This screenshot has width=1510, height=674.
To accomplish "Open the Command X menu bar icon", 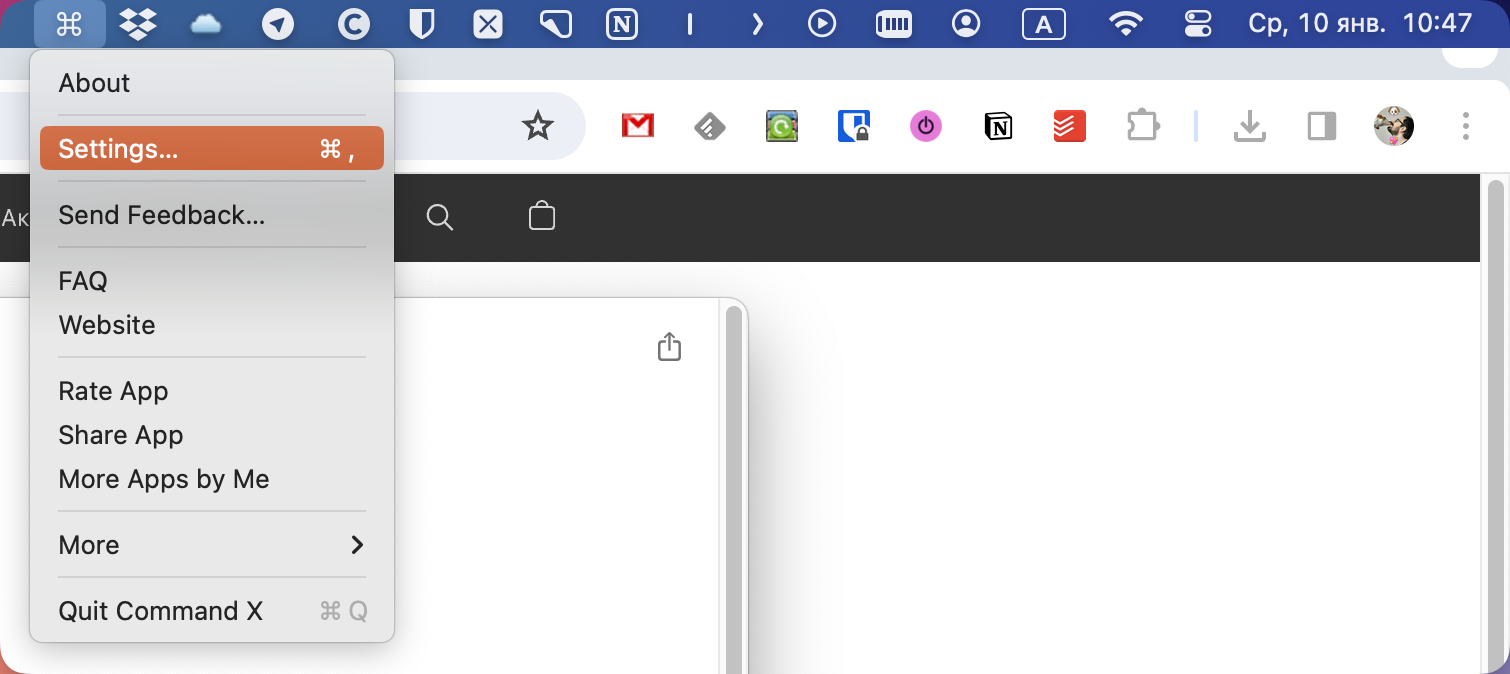I will (x=69, y=24).
